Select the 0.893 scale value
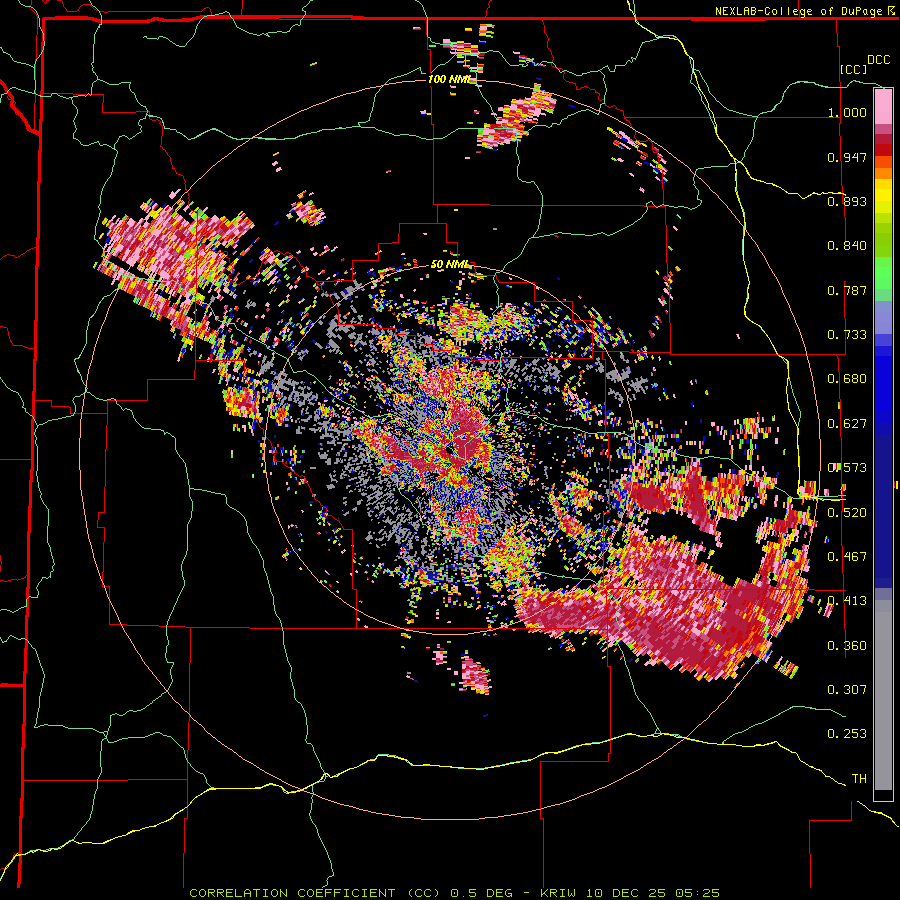 point(847,201)
